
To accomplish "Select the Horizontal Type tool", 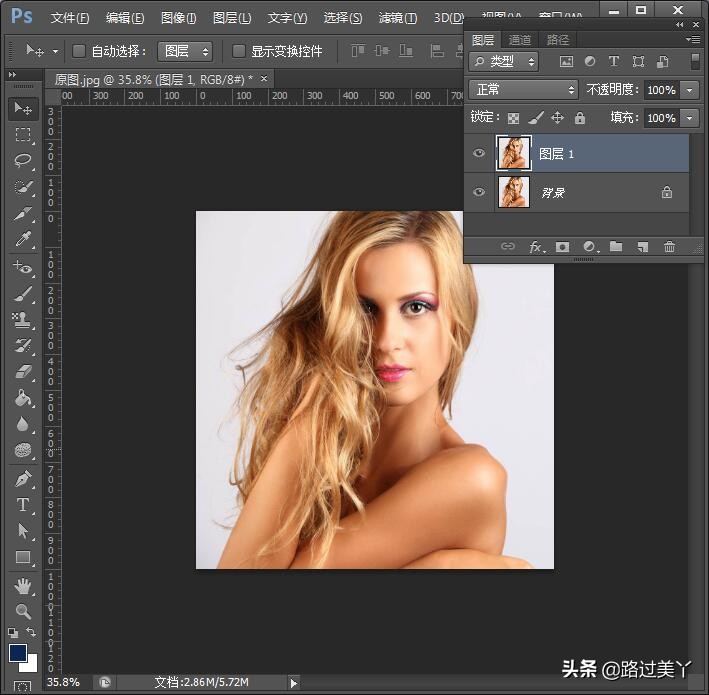I will (x=23, y=505).
